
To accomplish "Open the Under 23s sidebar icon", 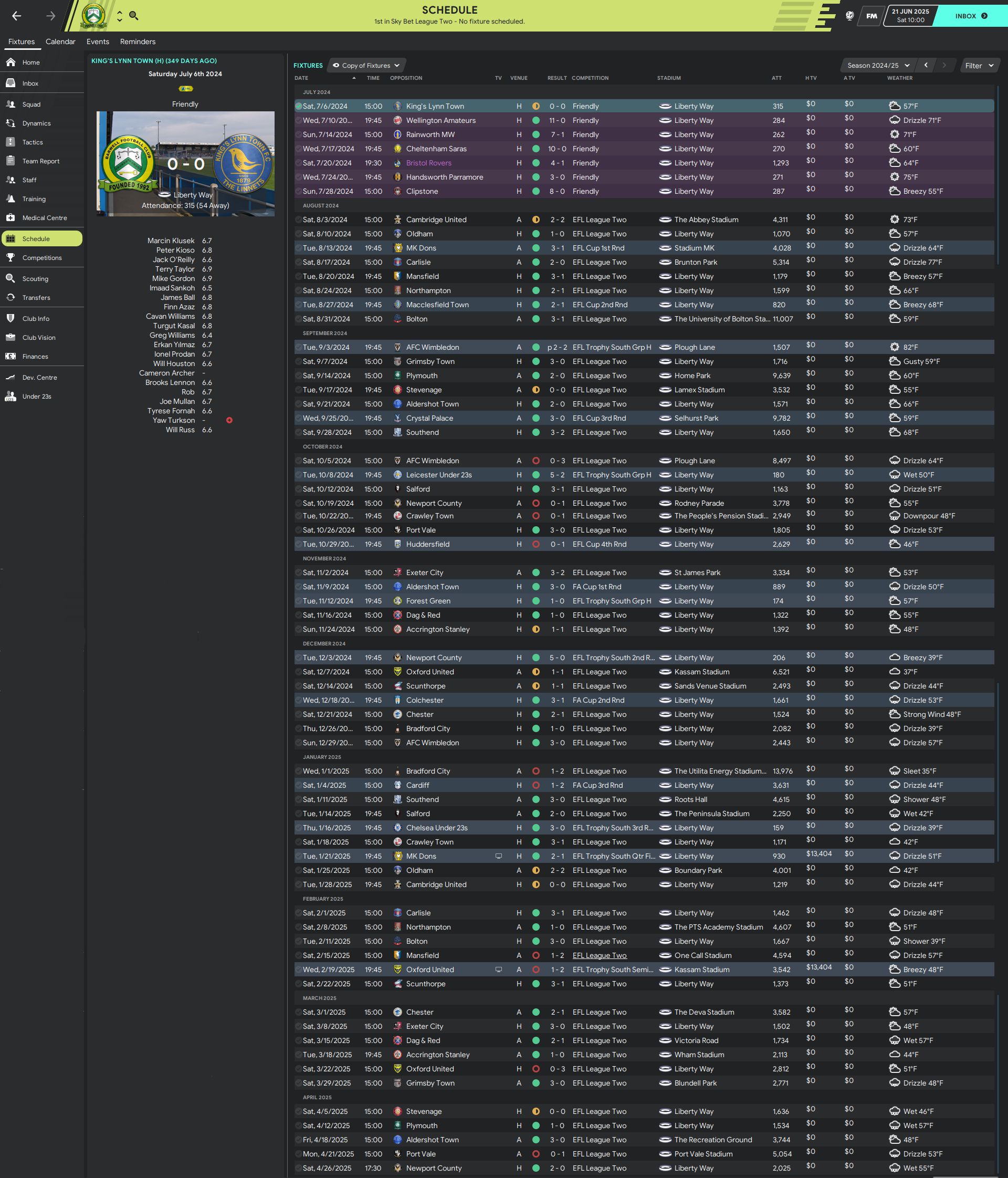I will click(x=10, y=397).
